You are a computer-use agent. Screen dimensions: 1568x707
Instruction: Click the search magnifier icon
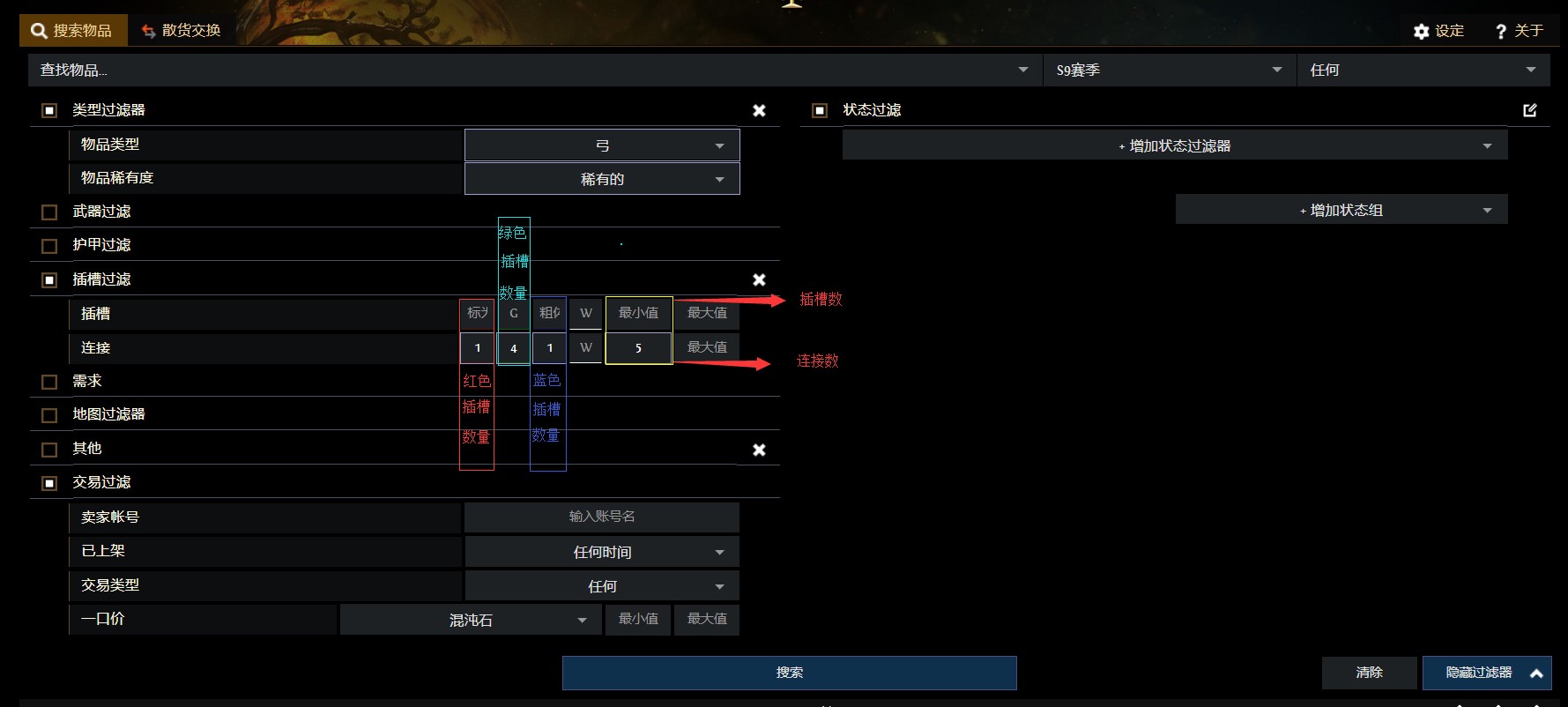[x=39, y=31]
